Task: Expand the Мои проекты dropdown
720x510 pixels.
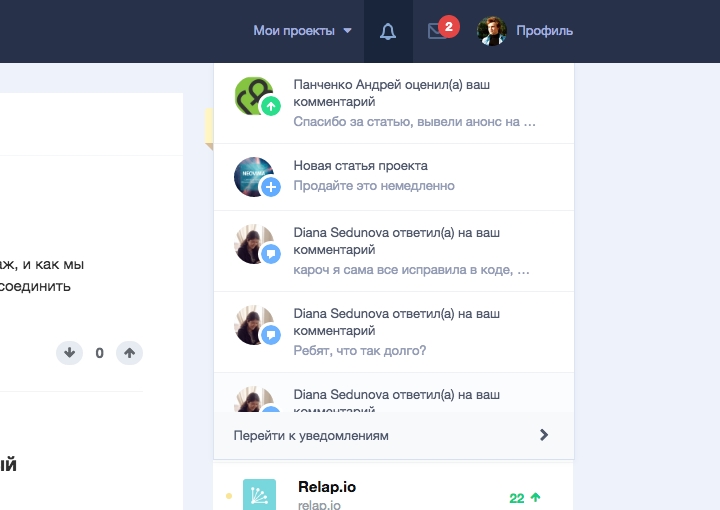Action: [x=302, y=31]
